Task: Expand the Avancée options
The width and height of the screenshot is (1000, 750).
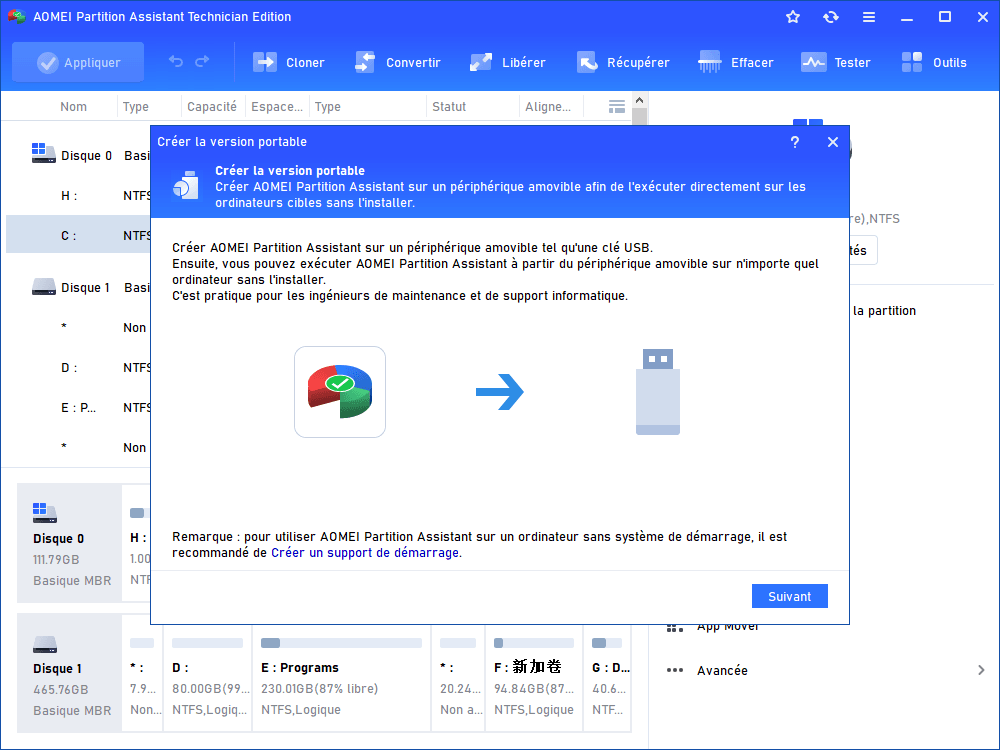Action: pos(981,670)
